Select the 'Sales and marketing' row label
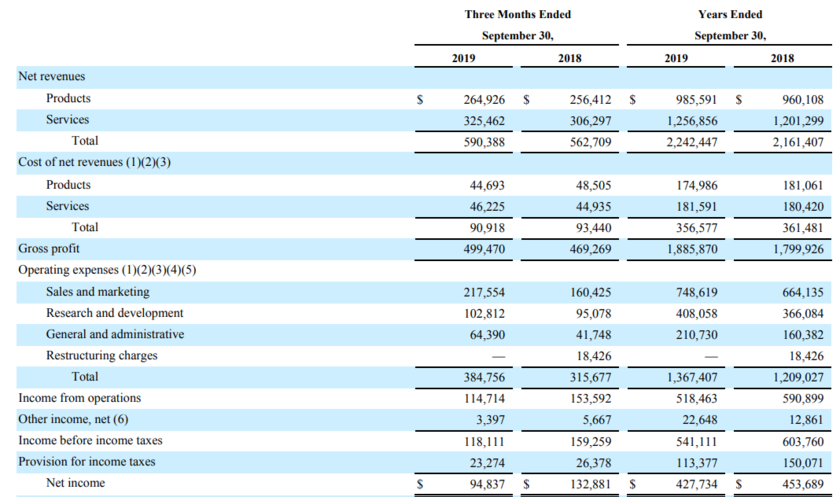The height and width of the screenshot is (497, 840). [x=97, y=292]
